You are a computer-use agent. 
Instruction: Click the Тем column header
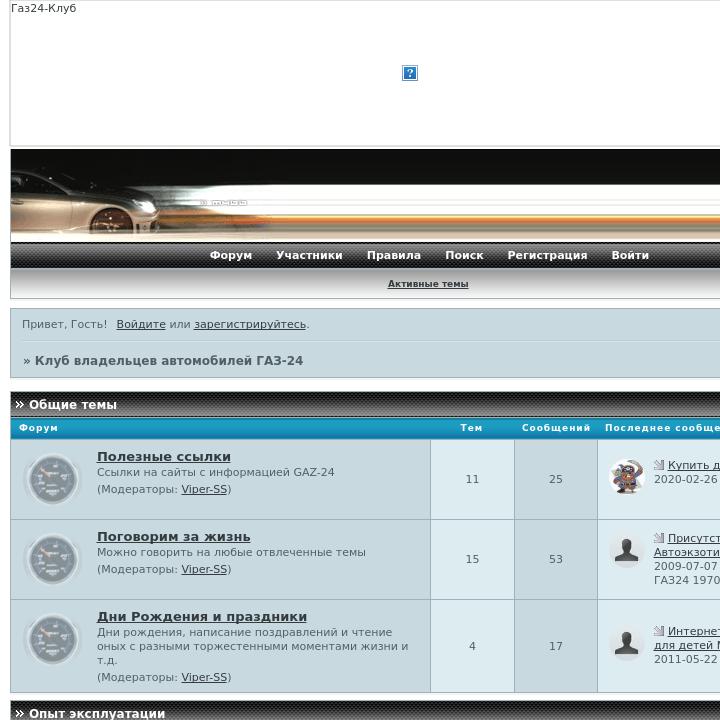[x=472, y=428]
